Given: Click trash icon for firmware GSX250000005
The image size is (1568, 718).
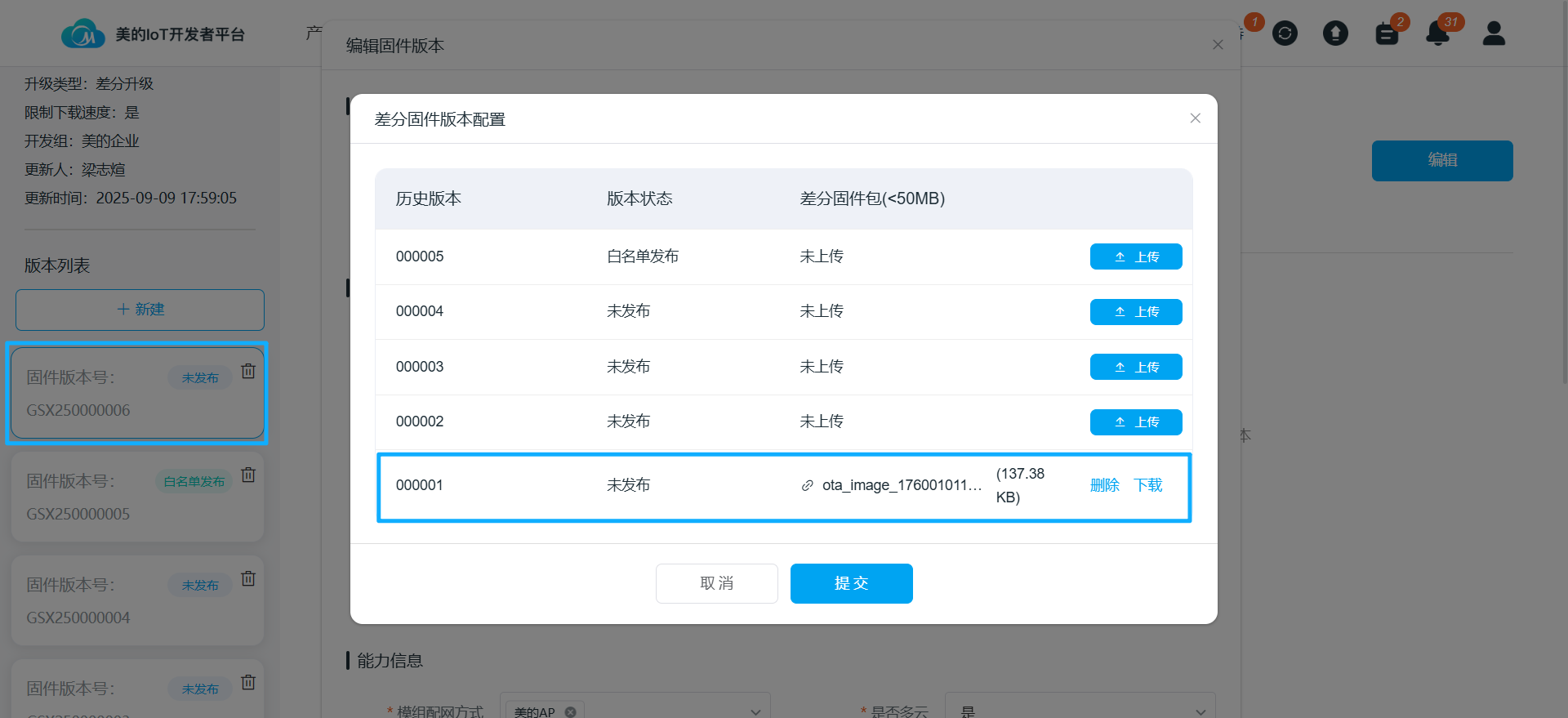Looking at the screenshot, I should pos(248,475).
